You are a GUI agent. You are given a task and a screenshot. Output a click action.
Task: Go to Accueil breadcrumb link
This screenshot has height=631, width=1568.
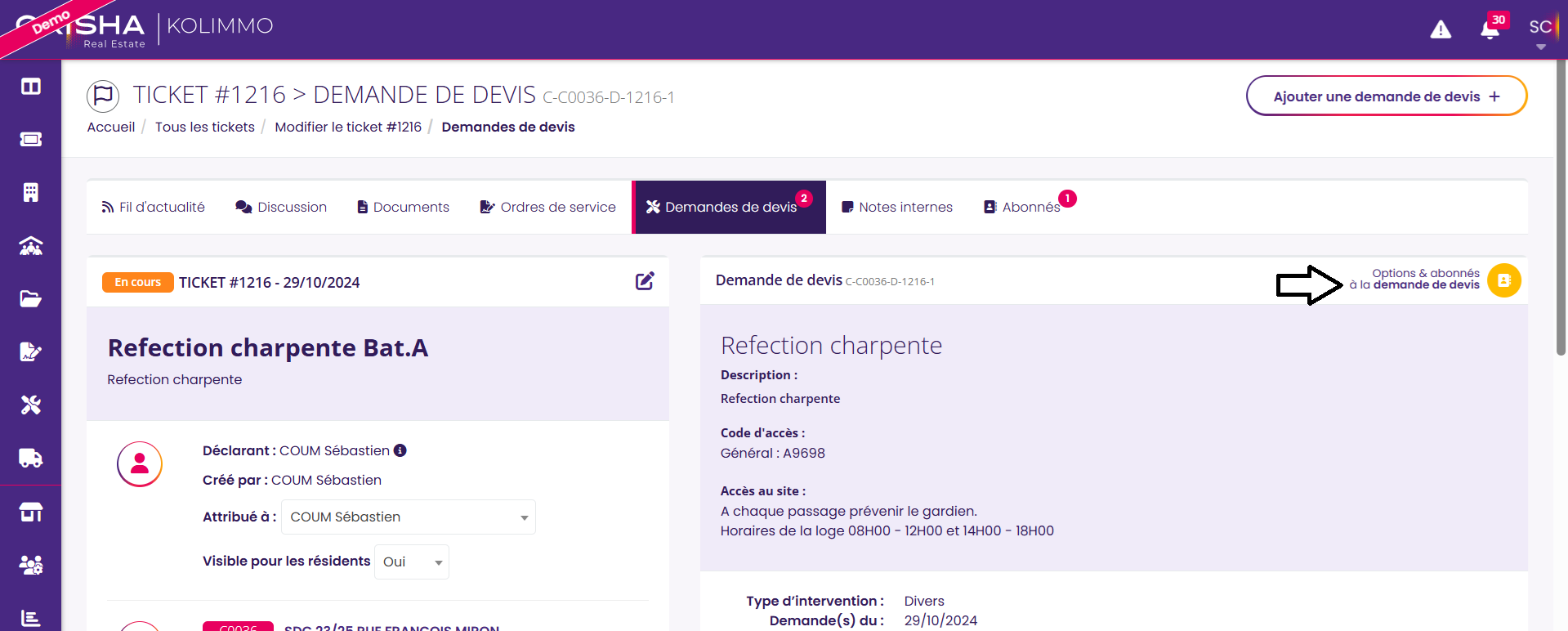[111, 127]
